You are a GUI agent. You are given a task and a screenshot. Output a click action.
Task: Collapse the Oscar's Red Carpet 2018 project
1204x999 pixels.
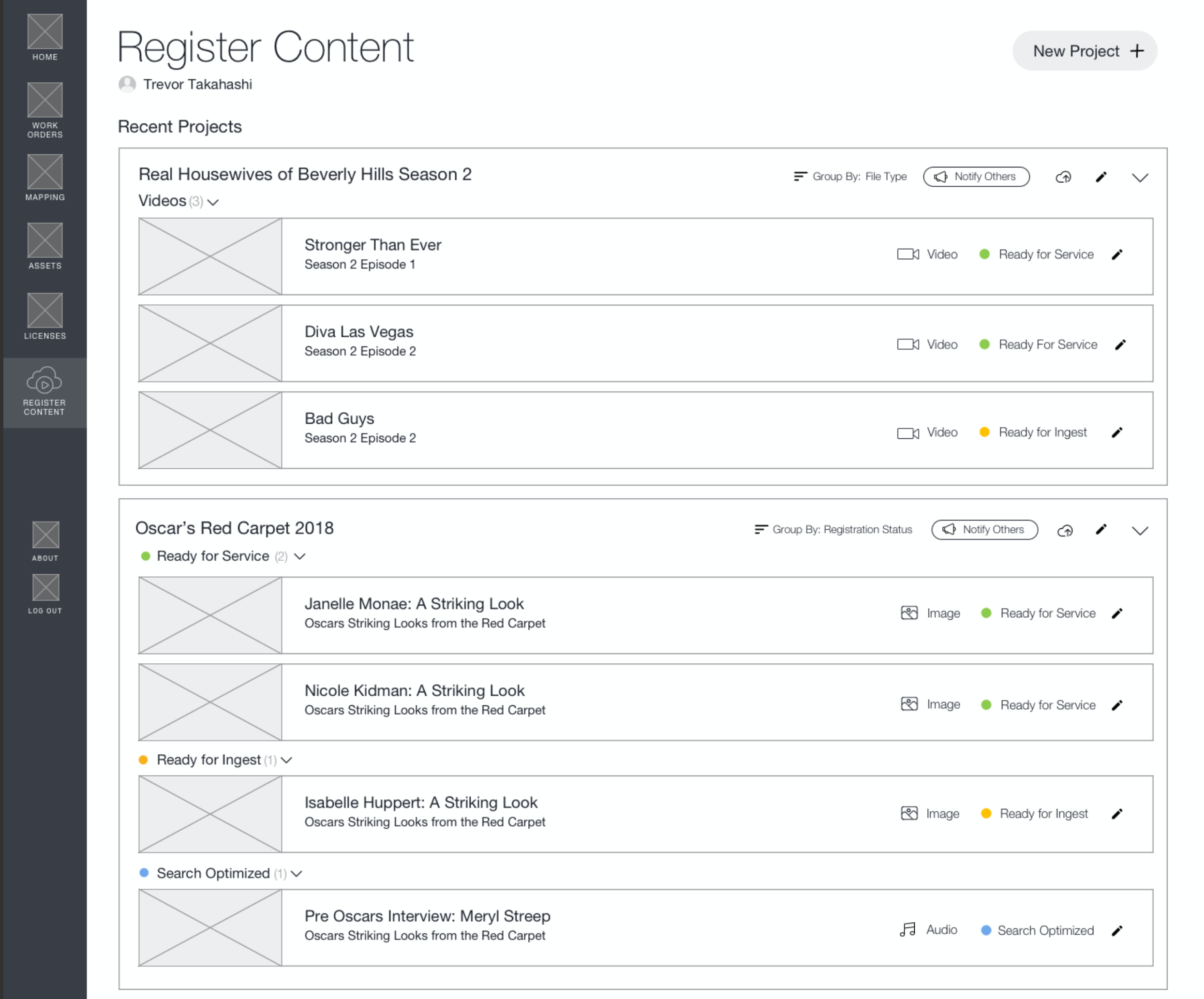tap(1140, 531)
